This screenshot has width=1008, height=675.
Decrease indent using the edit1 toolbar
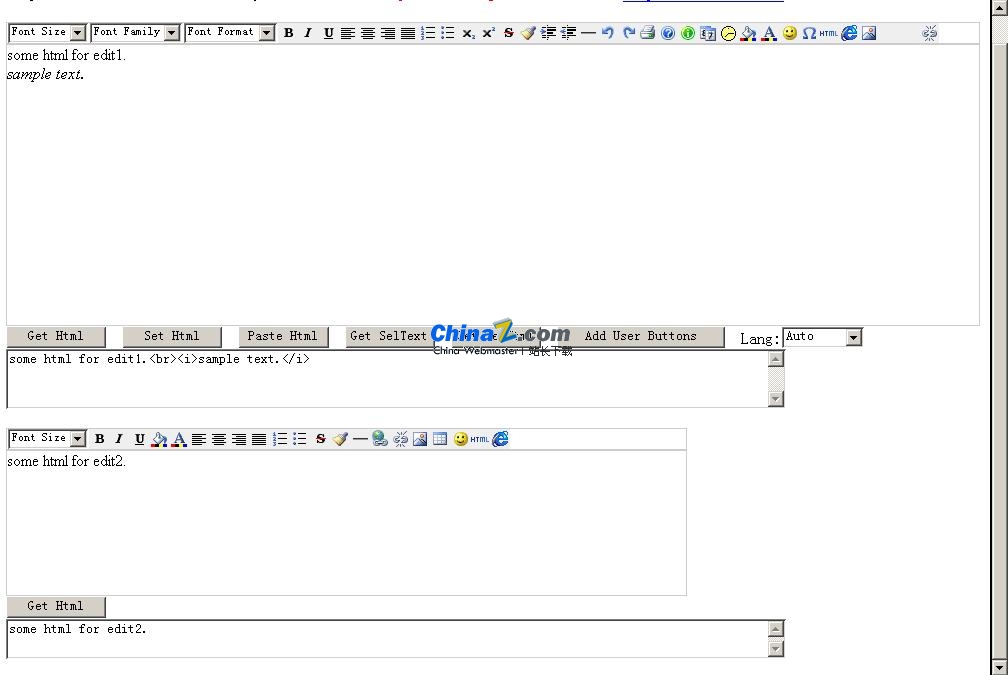click(x=568, y=33)
